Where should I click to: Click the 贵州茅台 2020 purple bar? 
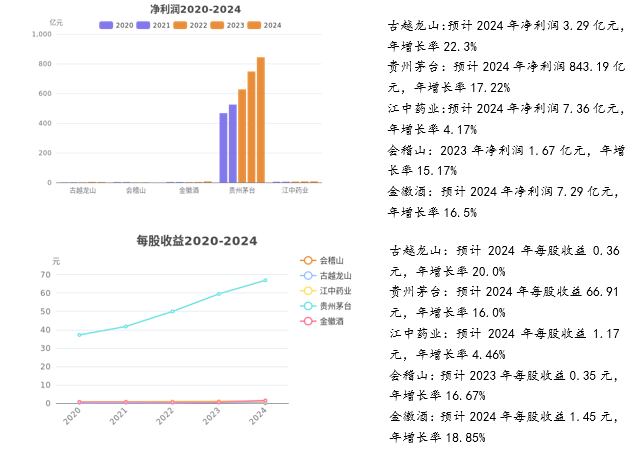[223, 148]
